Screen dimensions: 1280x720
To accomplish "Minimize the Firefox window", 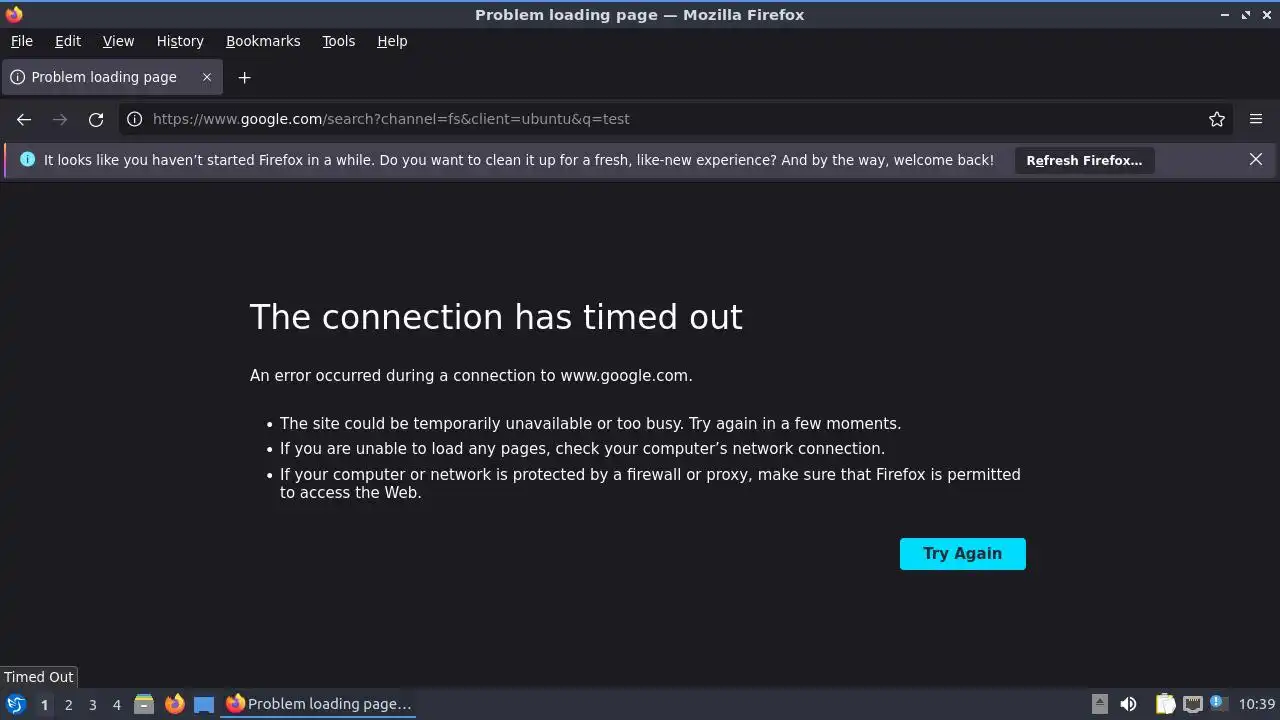I will tap(1225, 15).
